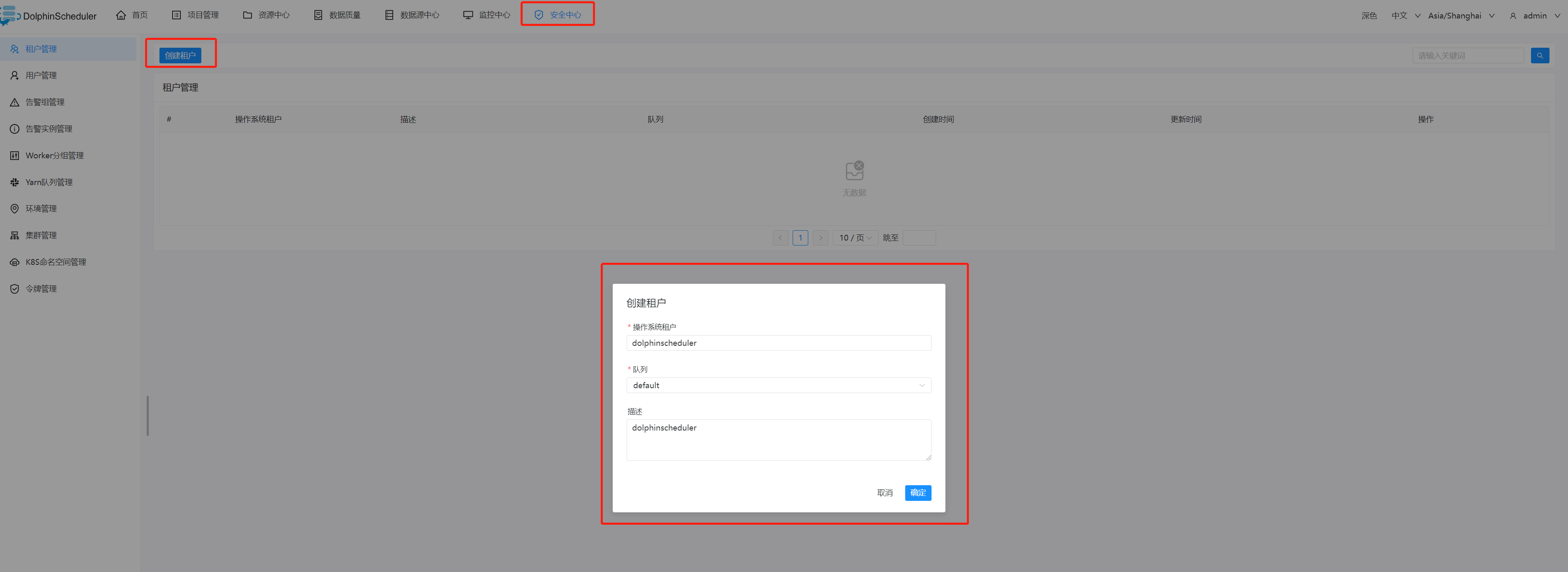
Task: Select Yarn队列管理 in the sidebar
Action: tap(68, 182)
